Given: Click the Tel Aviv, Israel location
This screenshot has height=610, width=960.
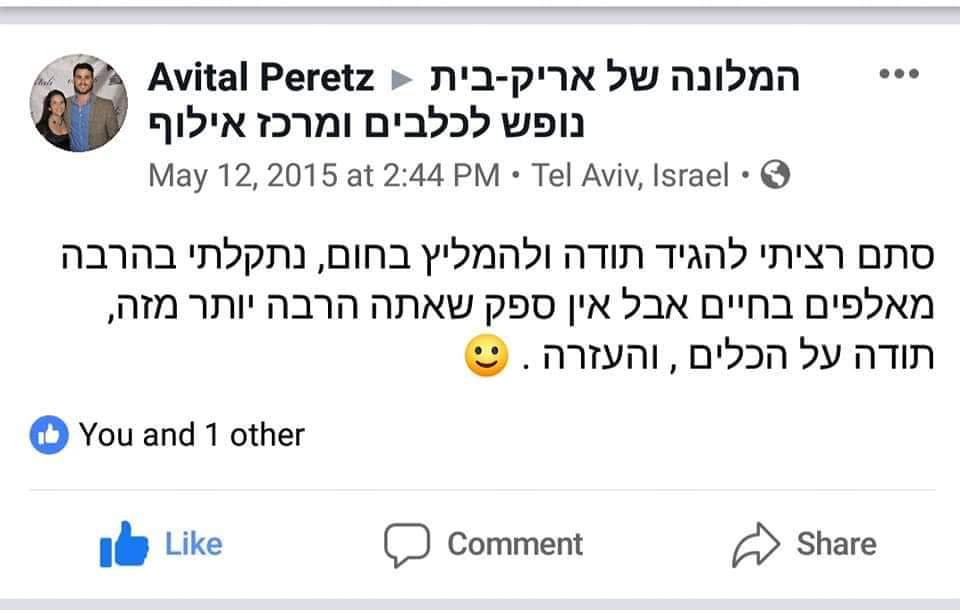Looking at the screenshot, I should point(630,177).
